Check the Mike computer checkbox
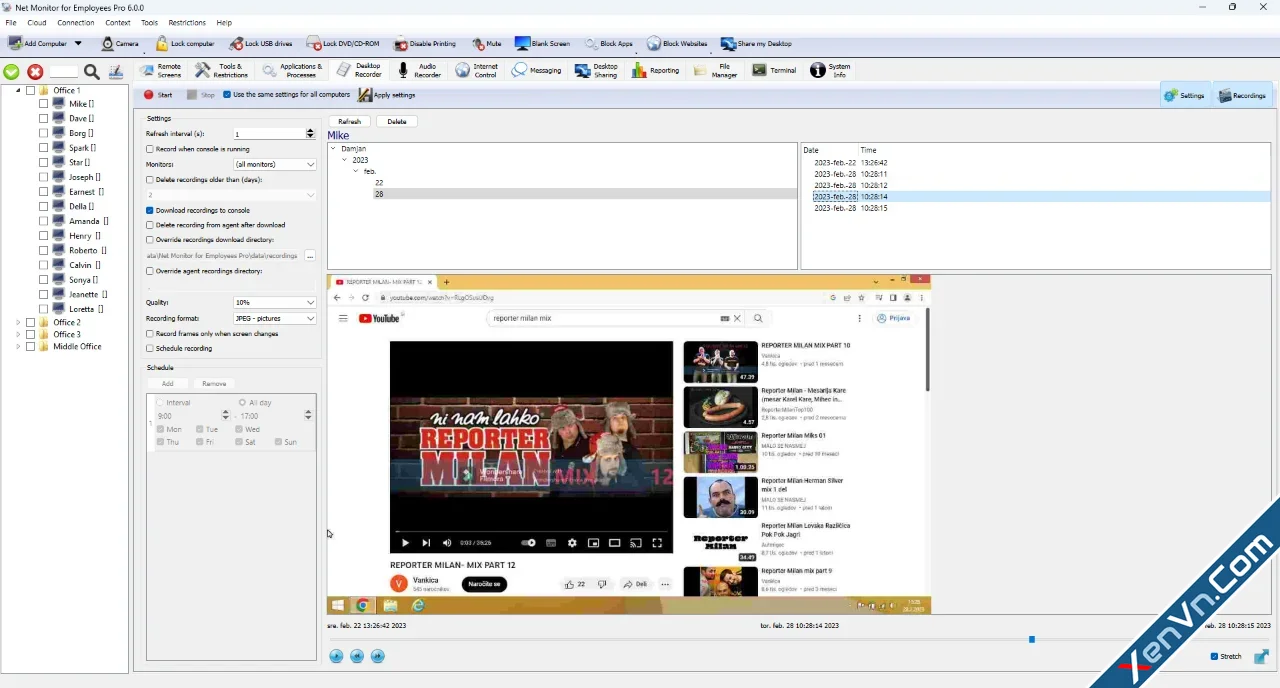Screen dimensions: 1280x688 43,104
